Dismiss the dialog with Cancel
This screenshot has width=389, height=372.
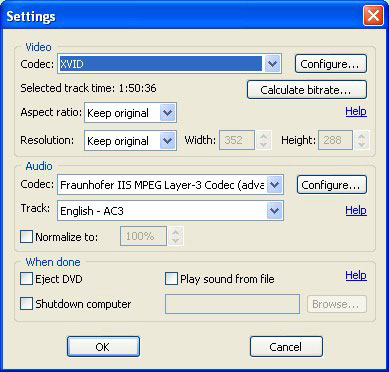[286, 347]
